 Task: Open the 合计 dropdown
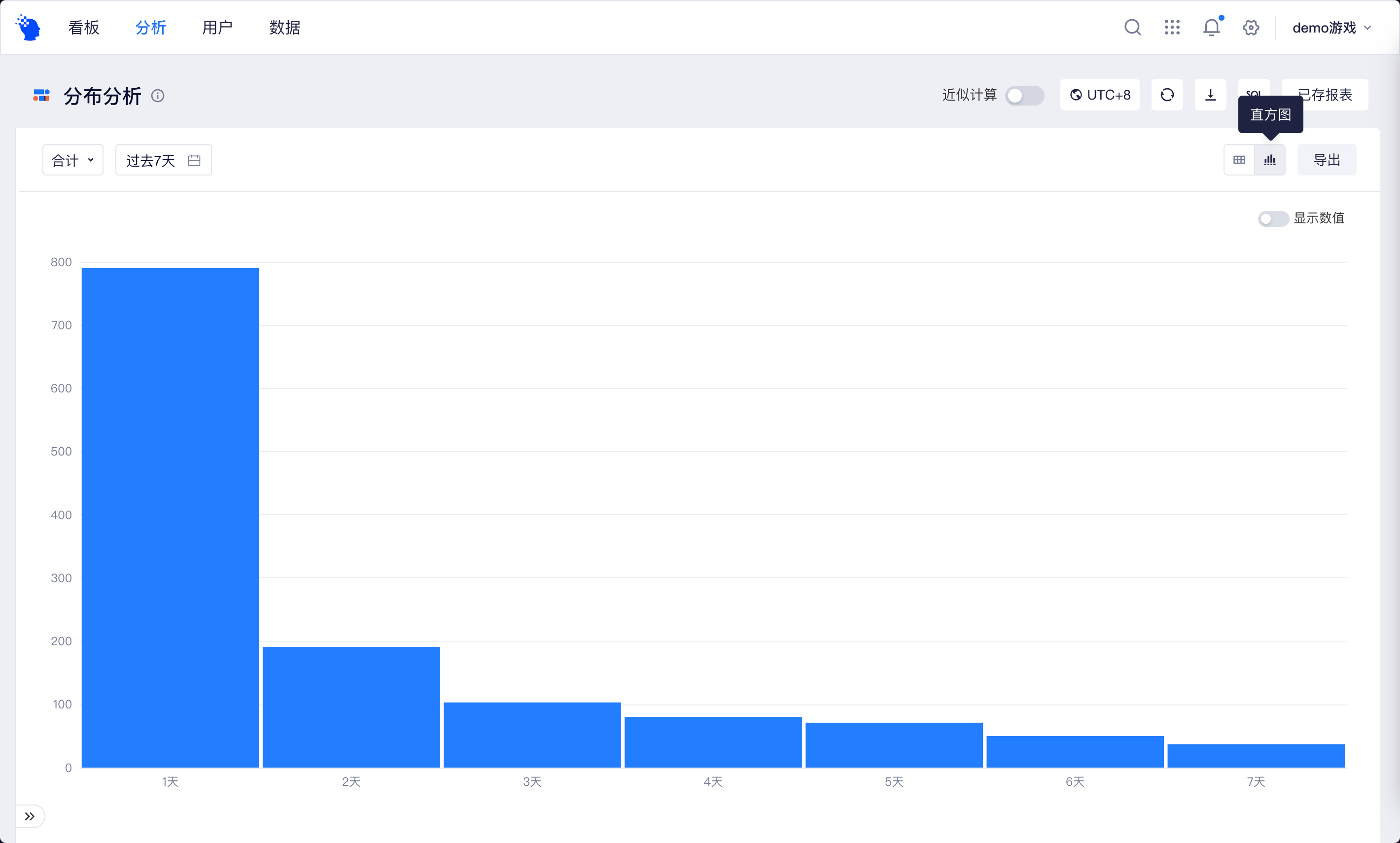(72, 160)
